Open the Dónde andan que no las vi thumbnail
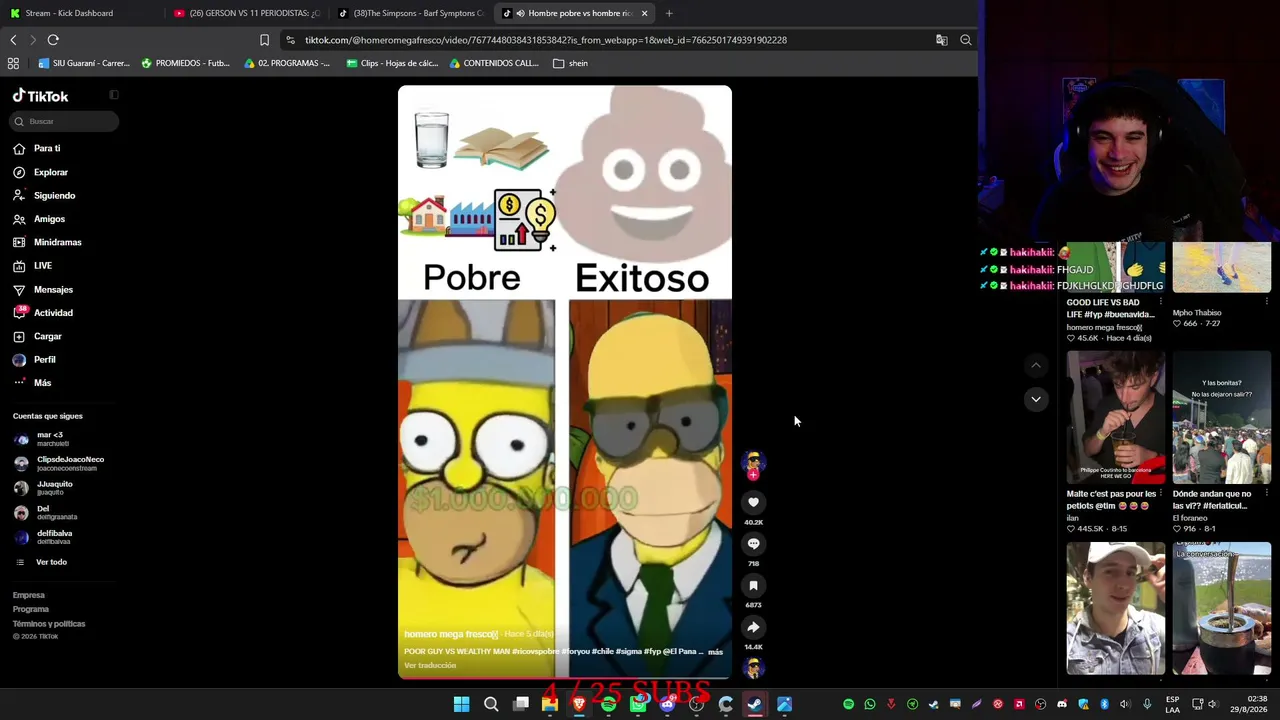Viewport: 1280px width, 720px height. (1222, 418)
